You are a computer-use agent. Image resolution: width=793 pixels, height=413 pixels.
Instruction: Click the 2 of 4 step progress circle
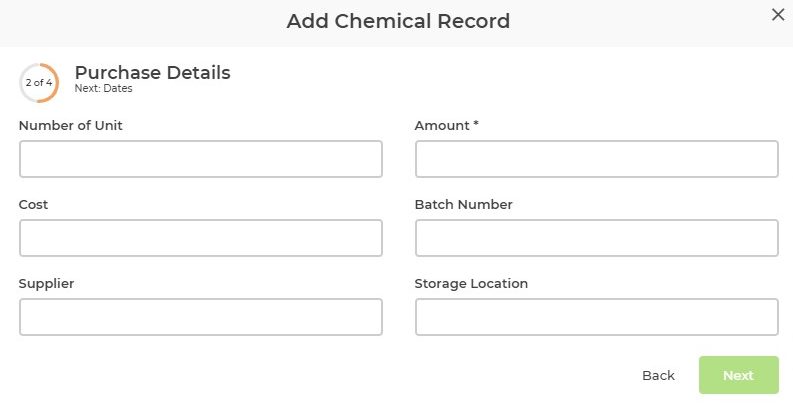click(39, 83)
